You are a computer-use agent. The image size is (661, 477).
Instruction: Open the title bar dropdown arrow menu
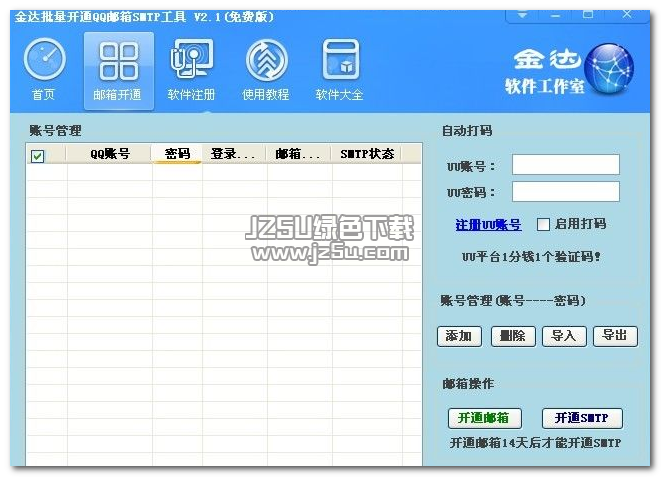pyautogui.click(x=522, y=15)
